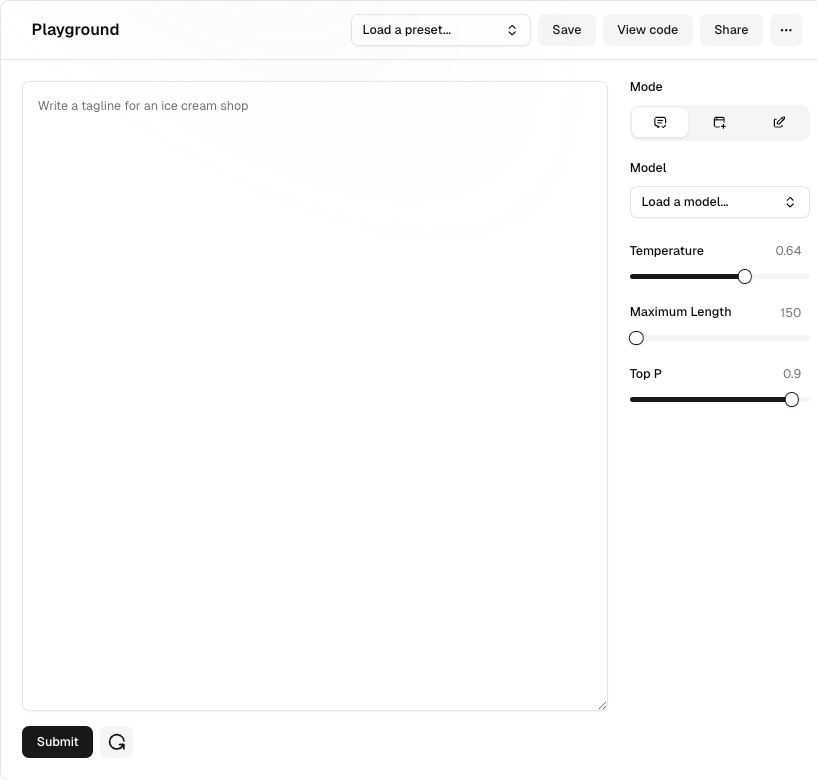Click the Temperature value 0.64
Viewport: 817px width, 780px height.
coord(788,251)
